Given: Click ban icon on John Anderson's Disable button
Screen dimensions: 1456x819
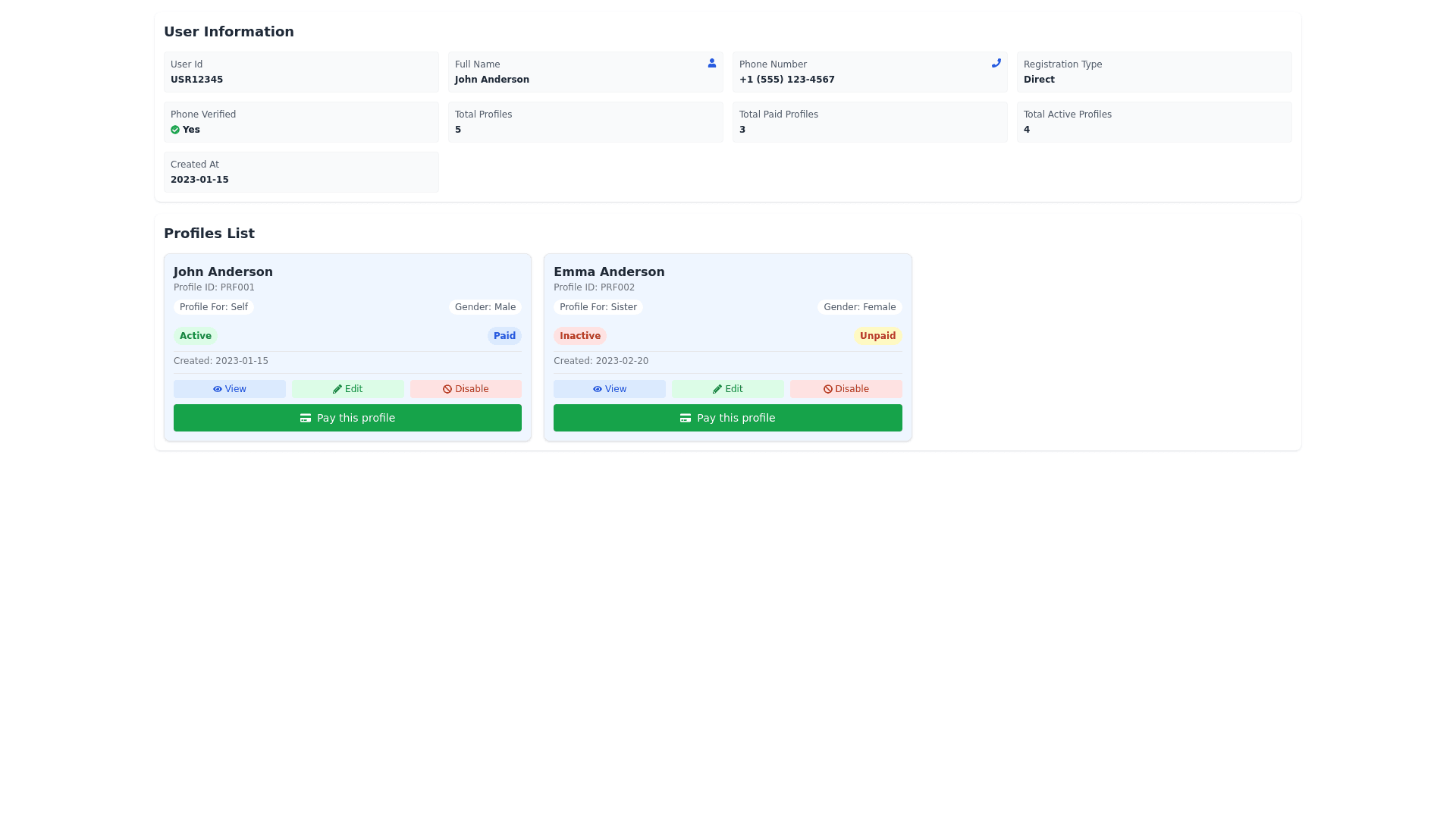Looking at the screenshot, I should tap(447, 389).
